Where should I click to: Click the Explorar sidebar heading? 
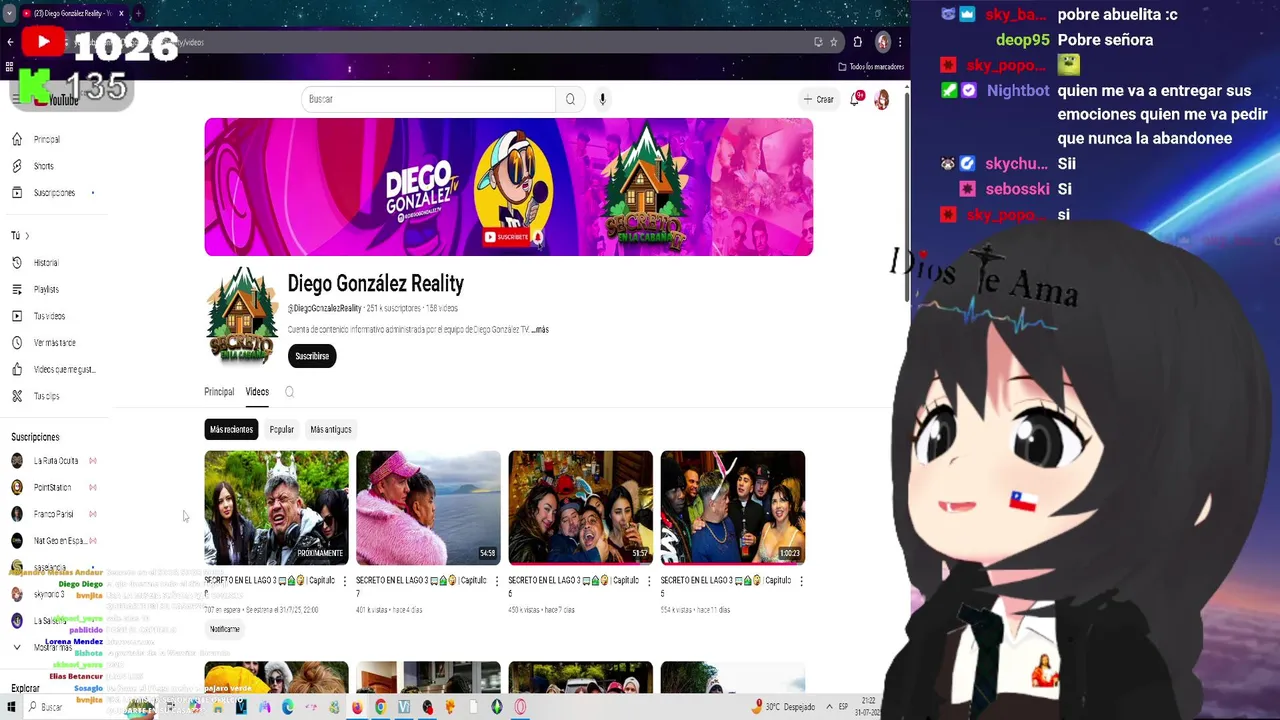26,688
